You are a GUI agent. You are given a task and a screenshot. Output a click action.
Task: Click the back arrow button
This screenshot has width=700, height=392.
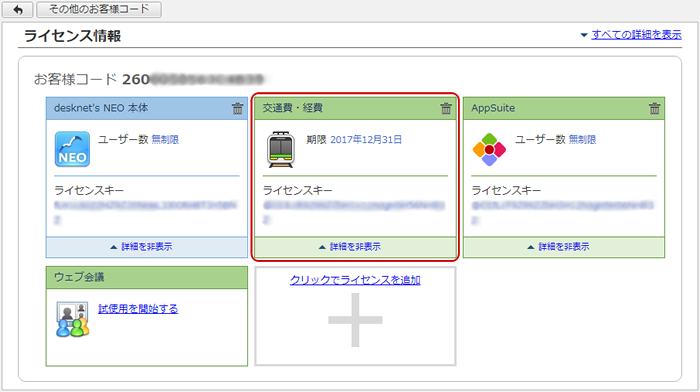(17, 9)
